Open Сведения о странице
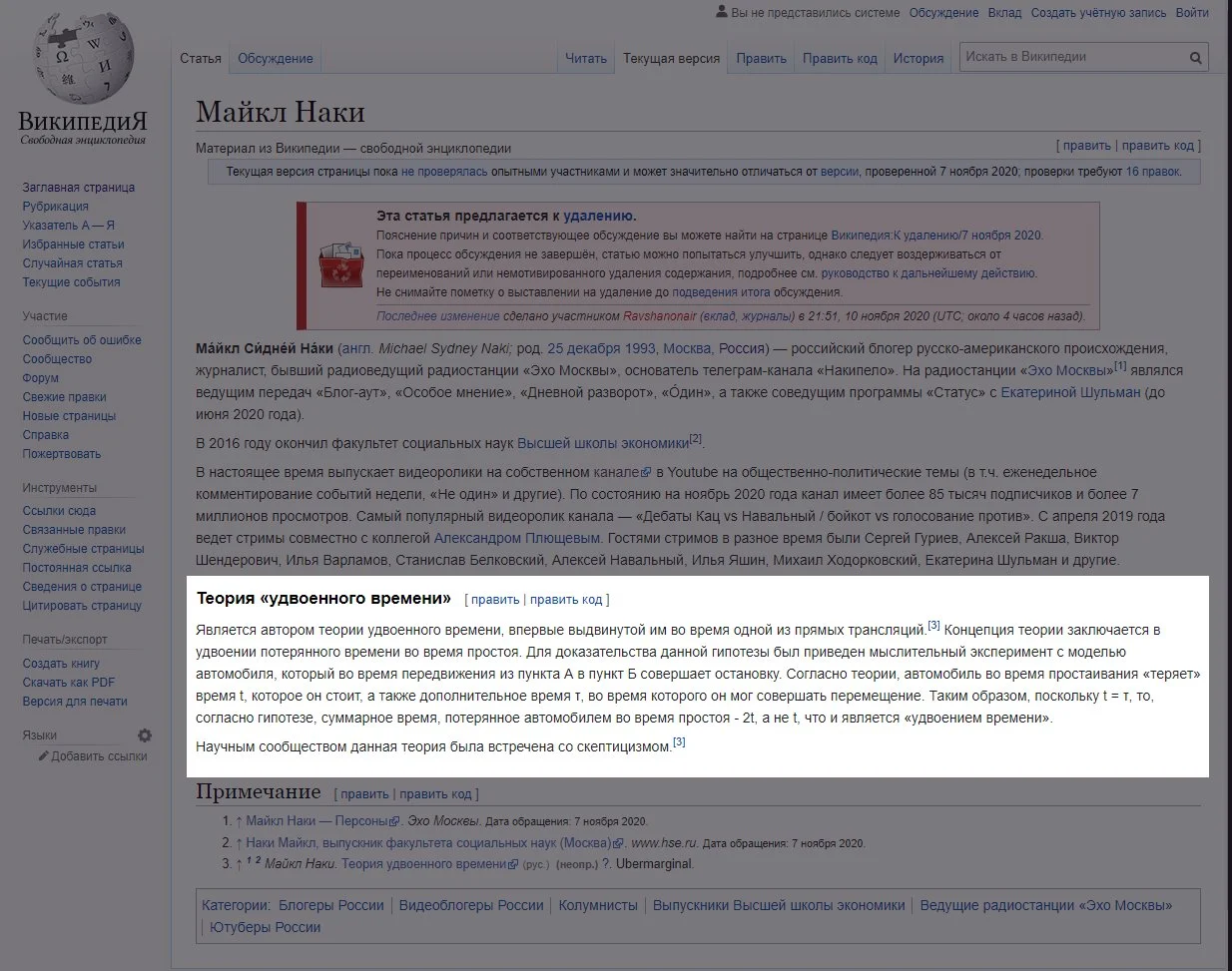1232x971 pixels. click(x=82, y=587)
